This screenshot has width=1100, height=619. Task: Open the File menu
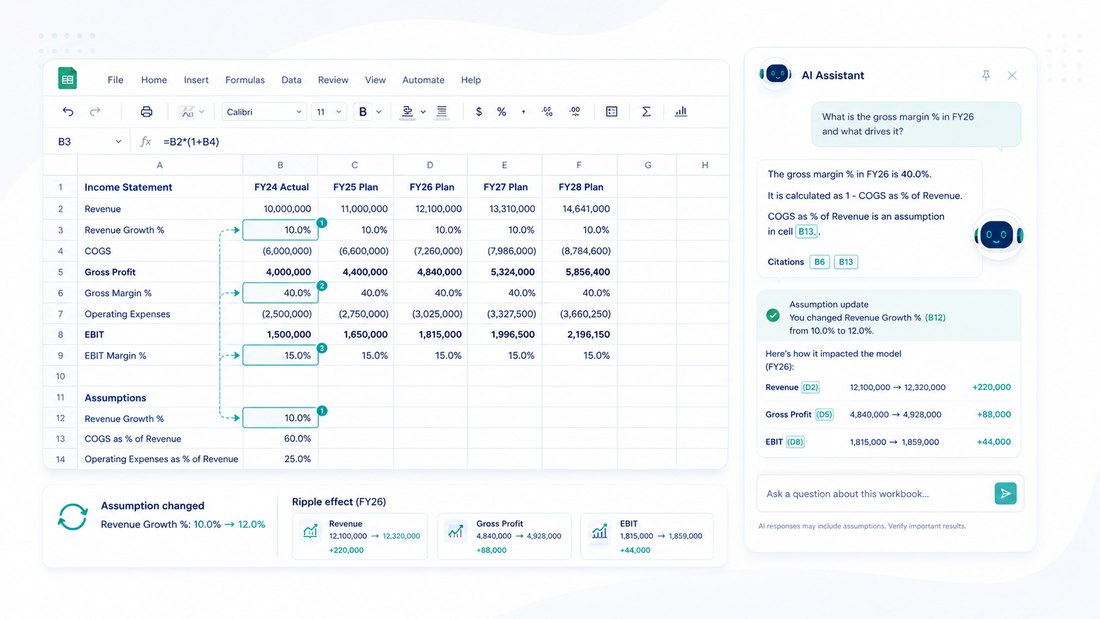pyautogui.click(x=115, y=80)
